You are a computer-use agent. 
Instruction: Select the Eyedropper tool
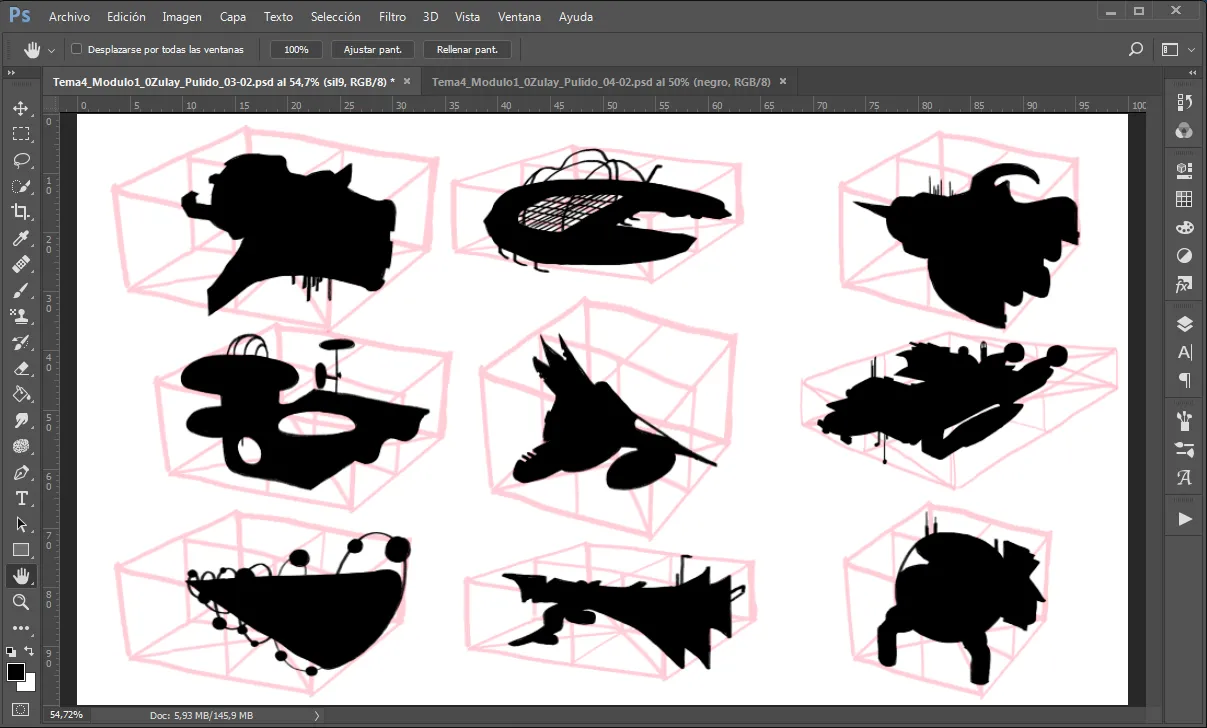point(21,238)
